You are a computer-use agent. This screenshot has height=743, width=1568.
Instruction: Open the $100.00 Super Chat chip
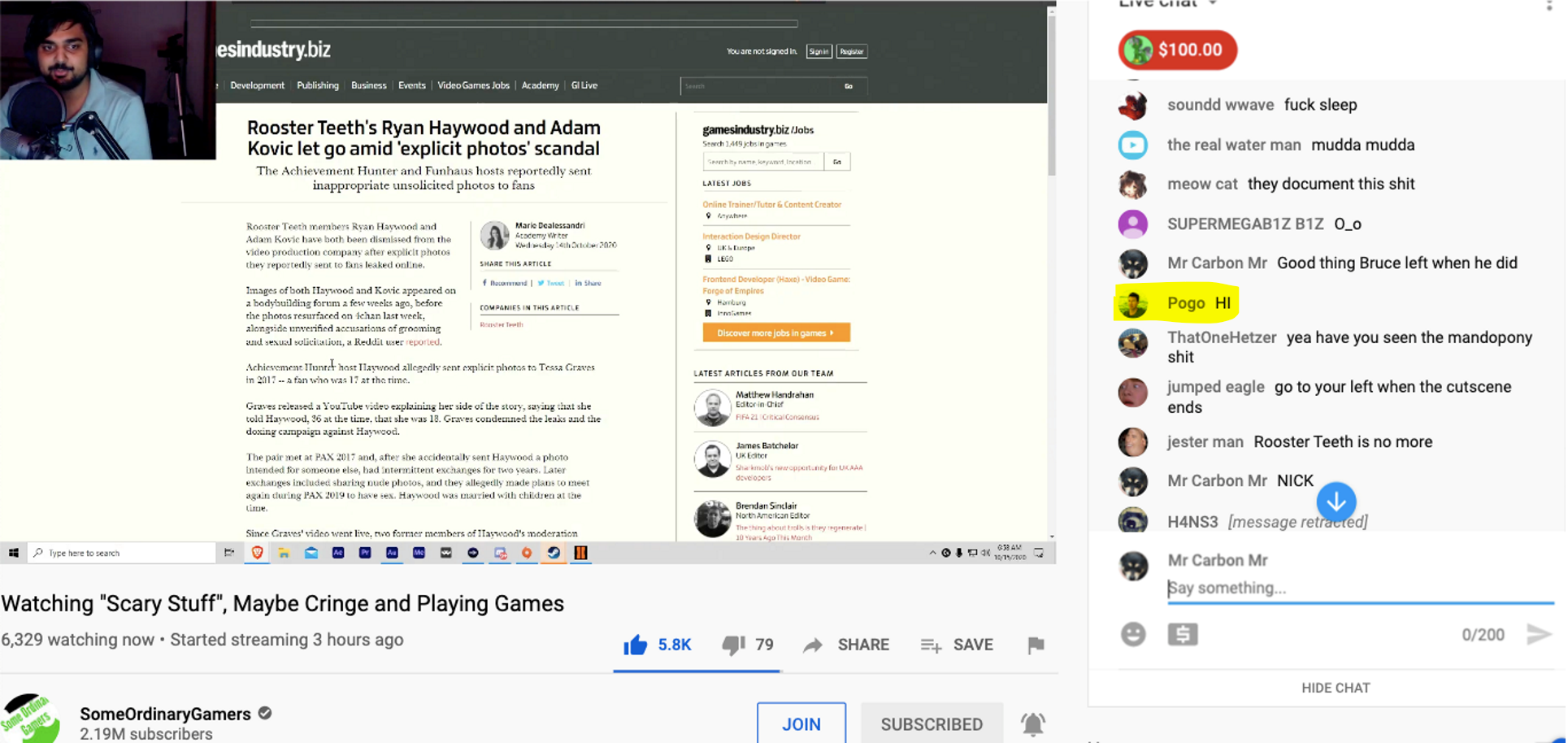1177,50
